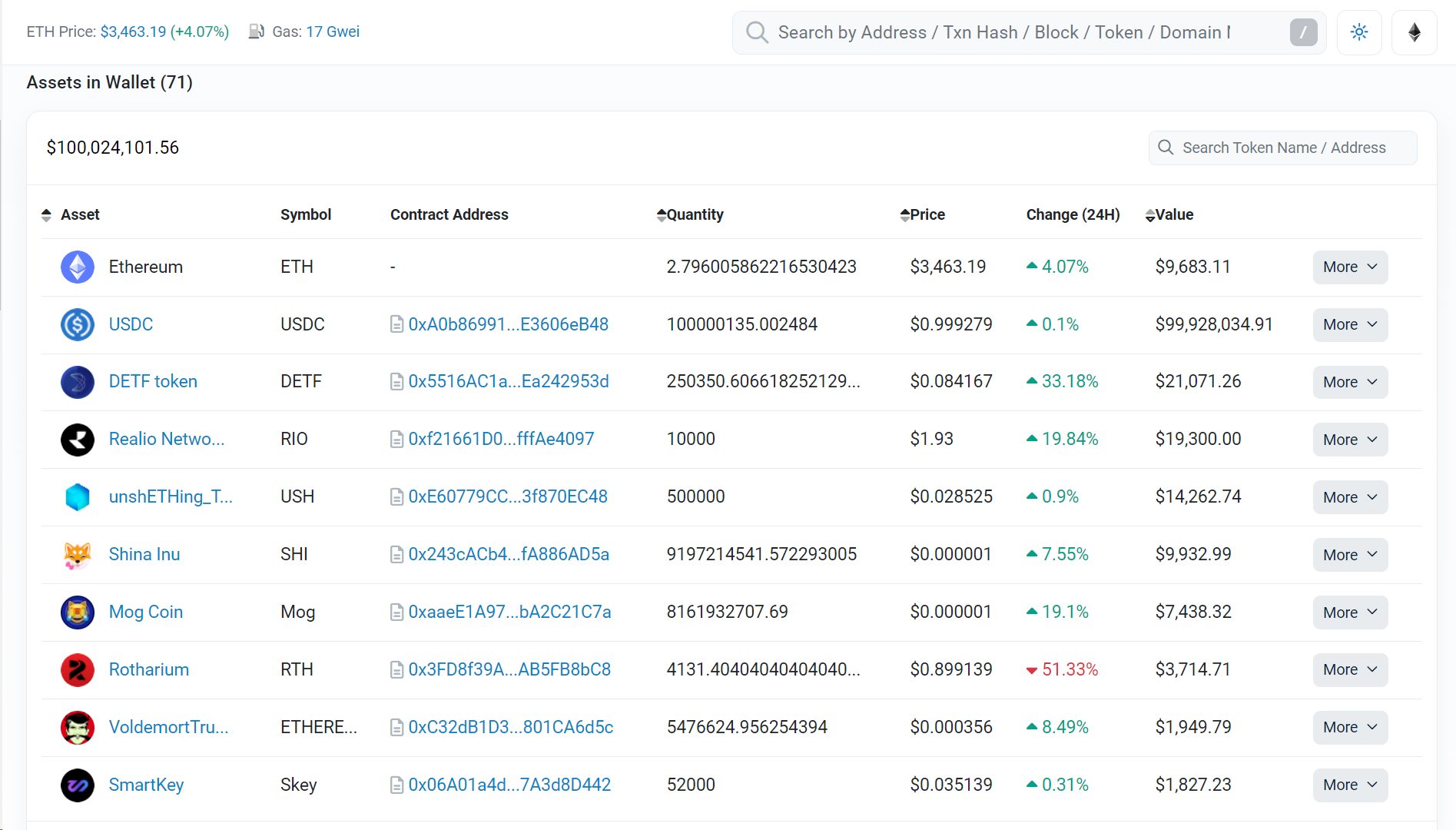Expand the More dropdown for DETF token

click(x=1350, y=382)
